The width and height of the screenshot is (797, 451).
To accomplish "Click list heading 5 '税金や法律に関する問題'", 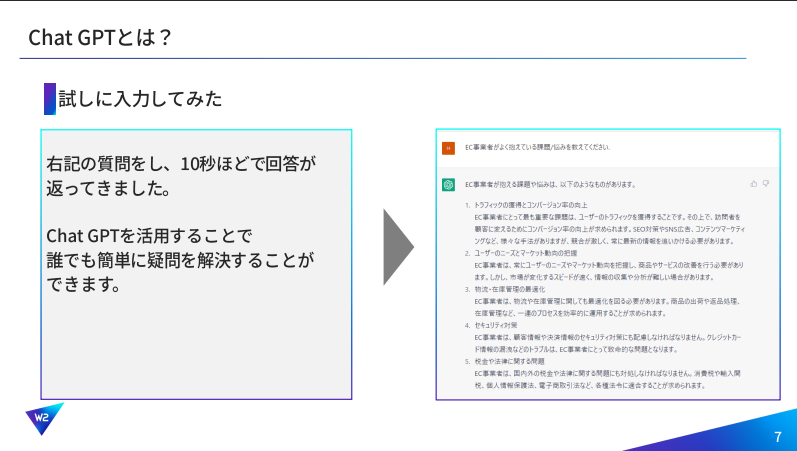I will click(509, 361).
